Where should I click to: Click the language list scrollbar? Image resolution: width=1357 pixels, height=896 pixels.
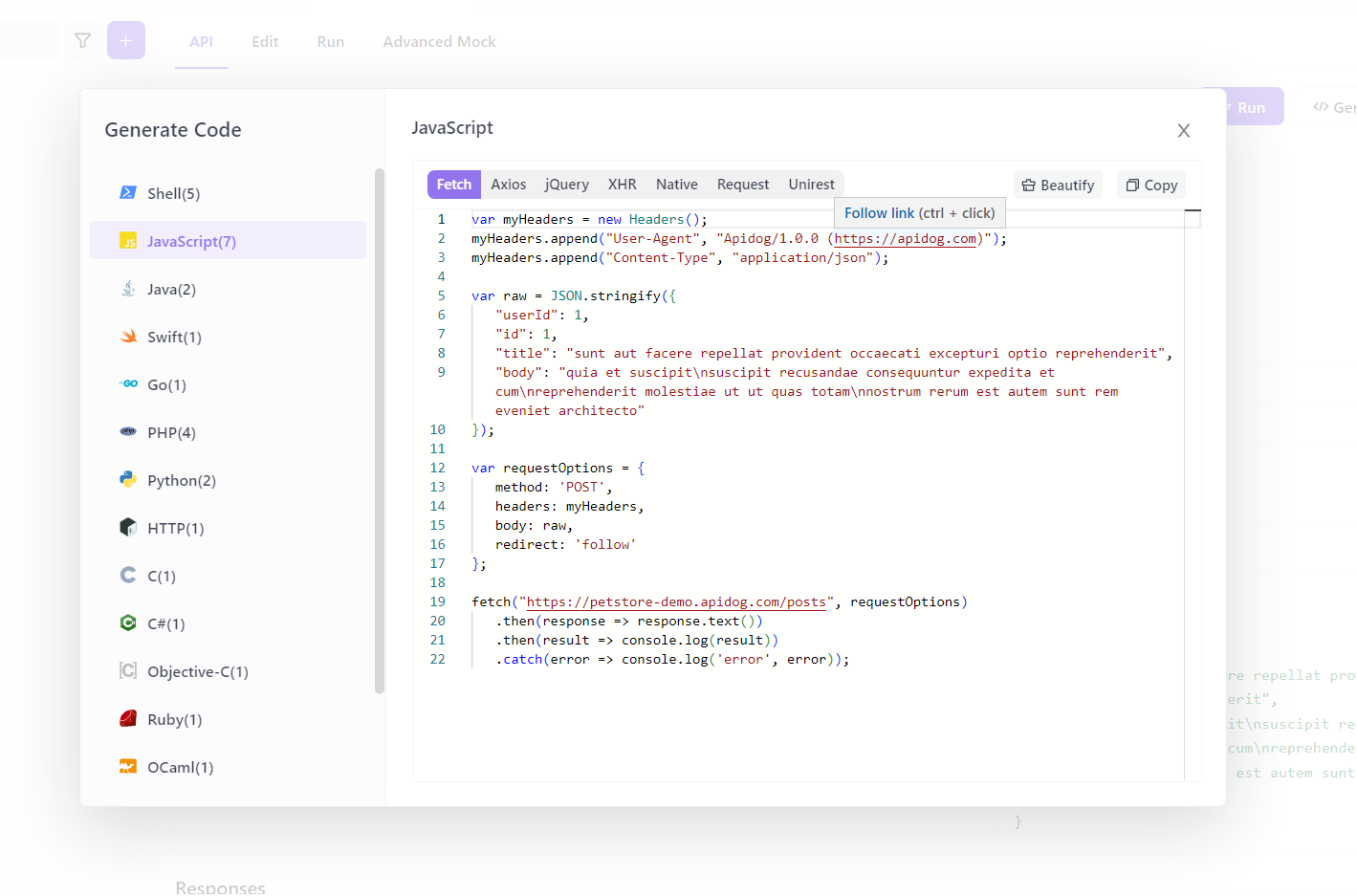click(x=380, y=430)
